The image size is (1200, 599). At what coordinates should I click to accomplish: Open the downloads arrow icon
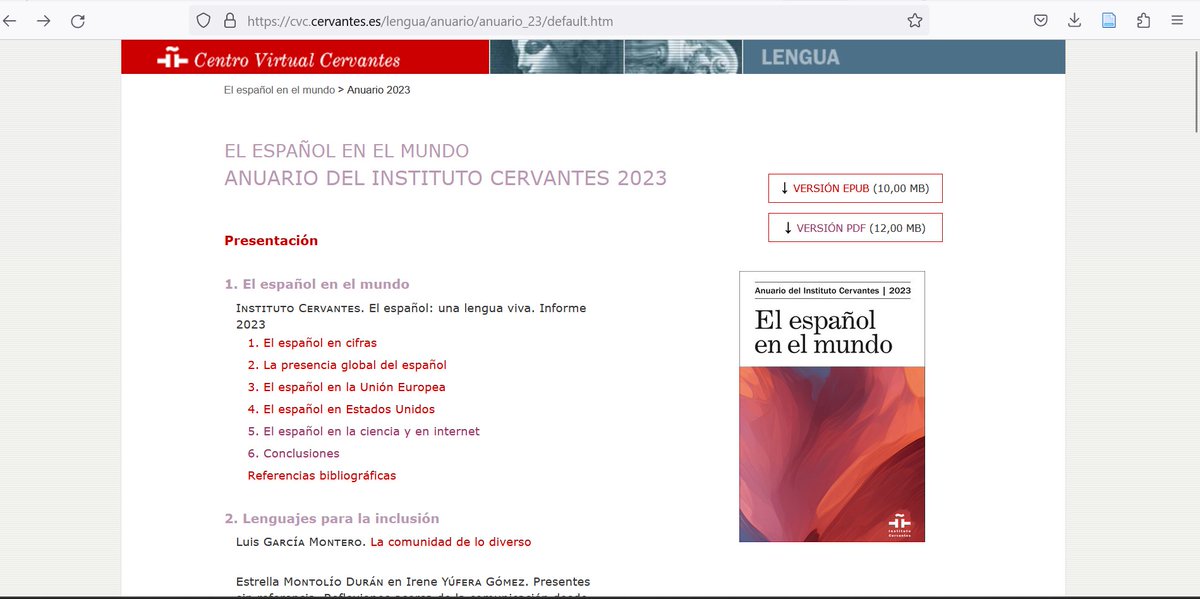1074,20
